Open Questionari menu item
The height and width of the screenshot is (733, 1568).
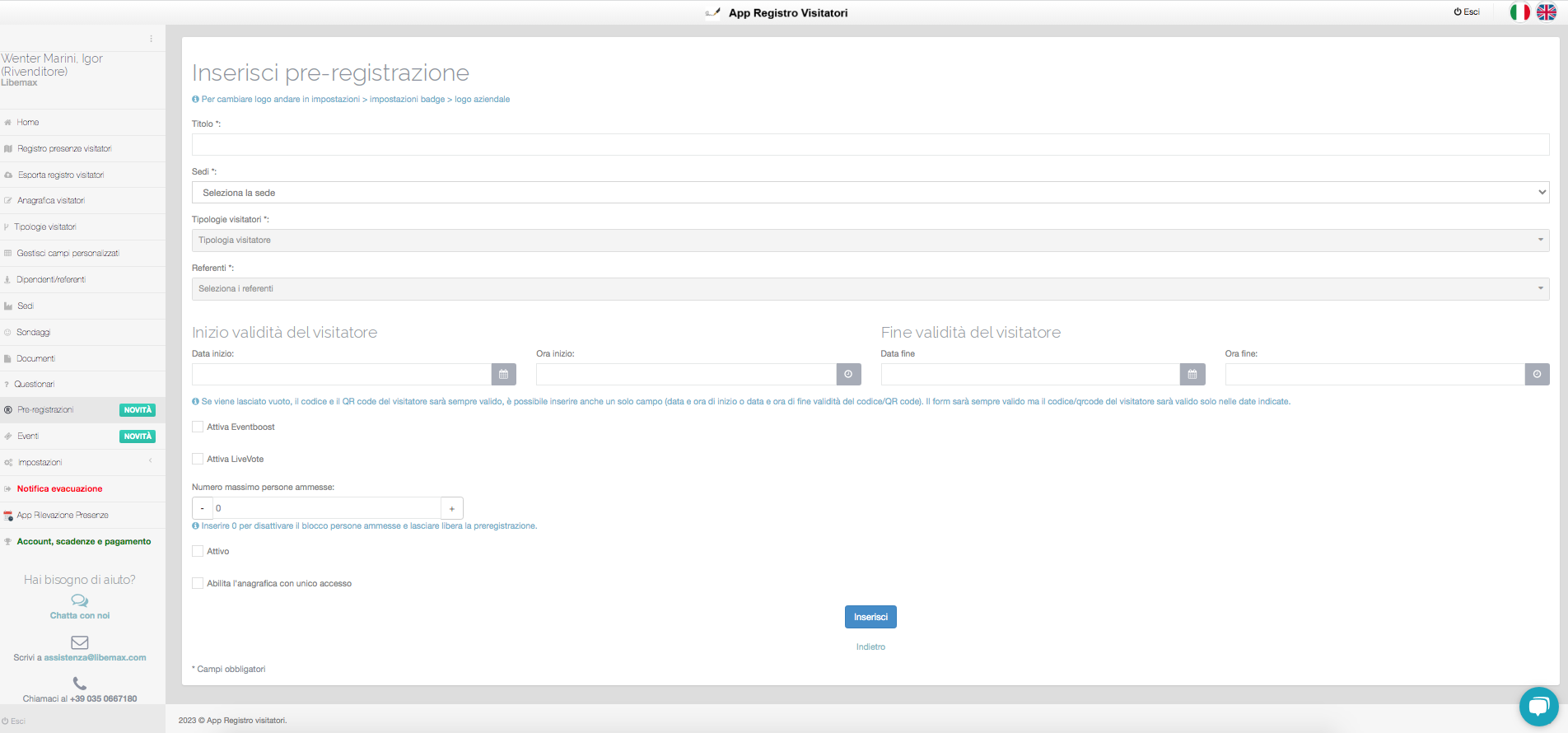(x=82, y=385)
